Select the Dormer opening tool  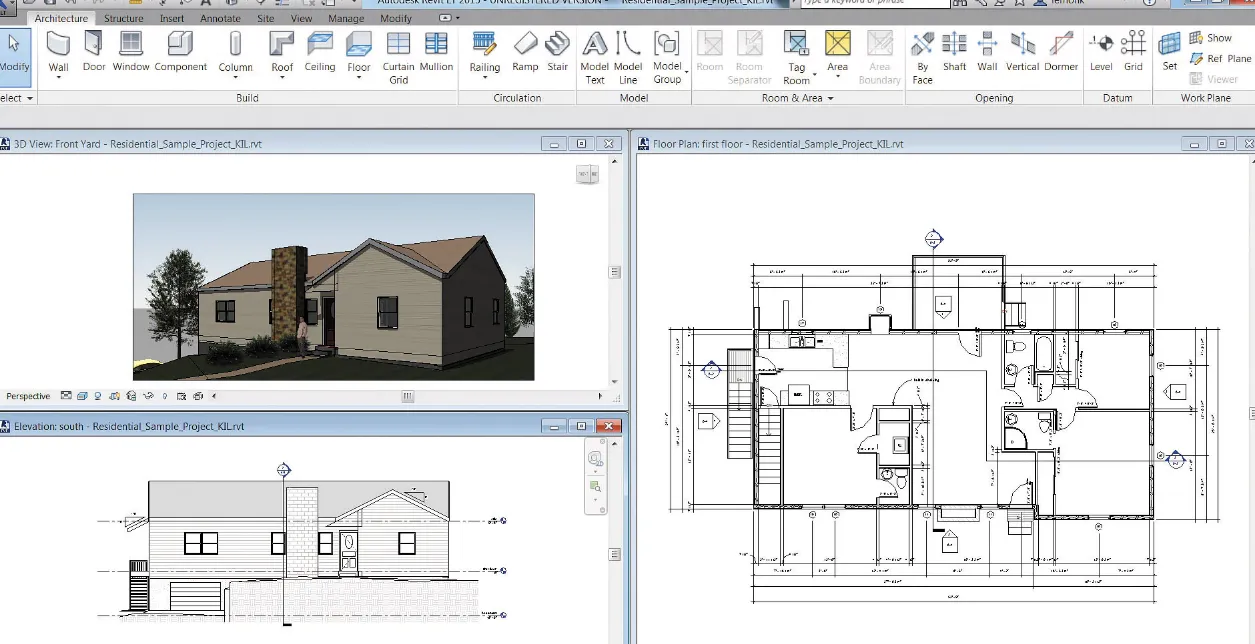(x=1061, y=52)
